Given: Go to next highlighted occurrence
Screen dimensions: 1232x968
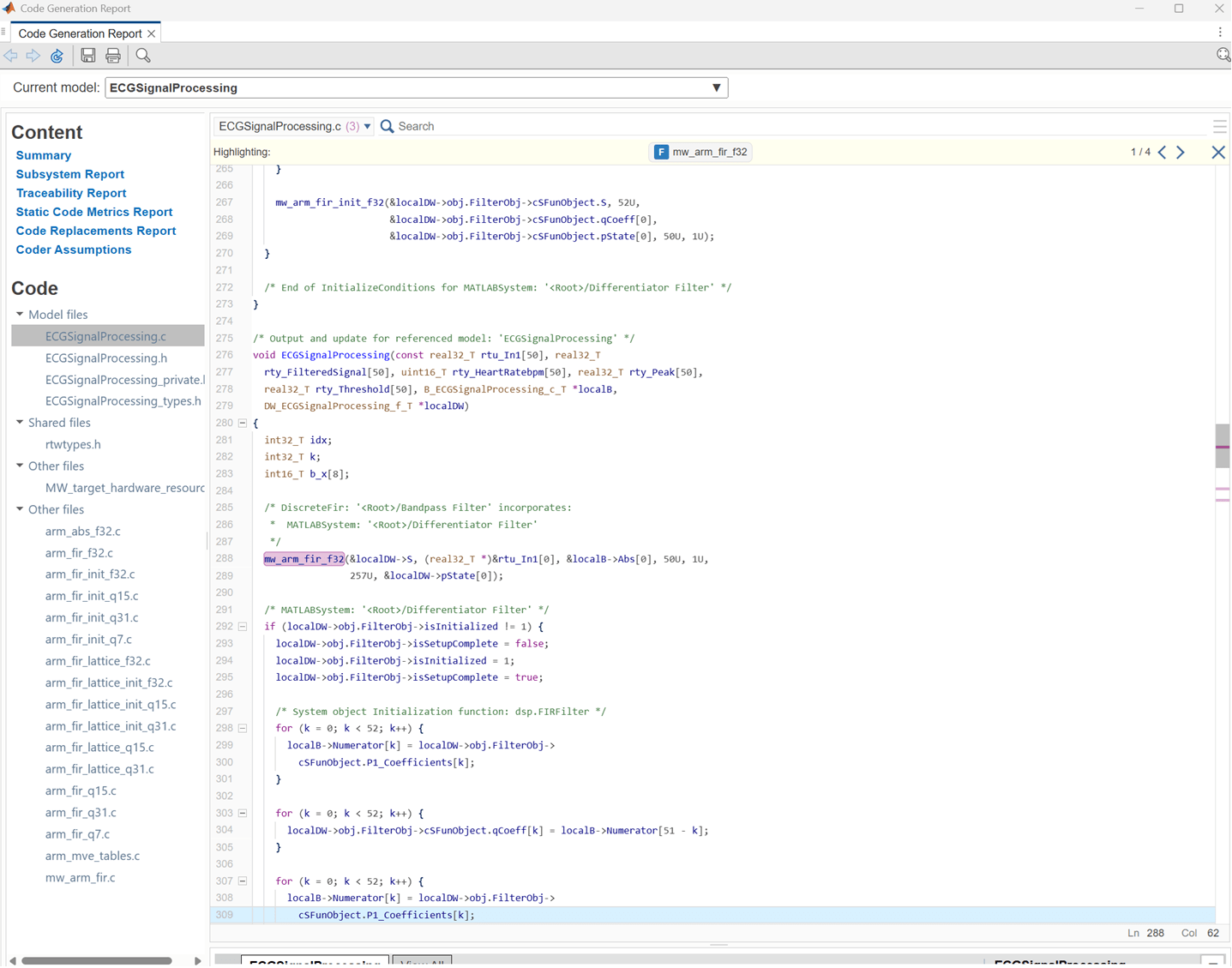Looking at the screenshot, I should (x=1181, y=152).
